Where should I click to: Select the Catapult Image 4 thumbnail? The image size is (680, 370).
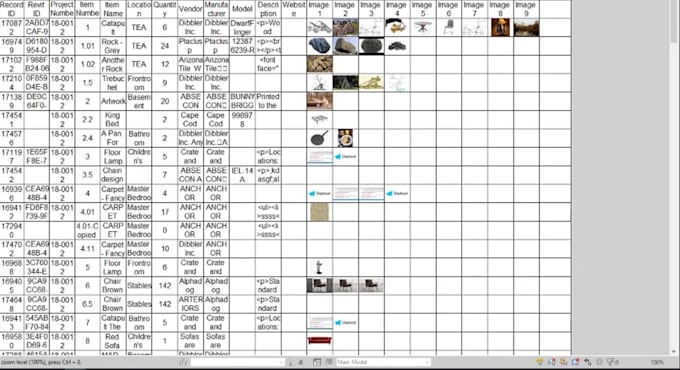pyautogui.click(x=396, y=27)
